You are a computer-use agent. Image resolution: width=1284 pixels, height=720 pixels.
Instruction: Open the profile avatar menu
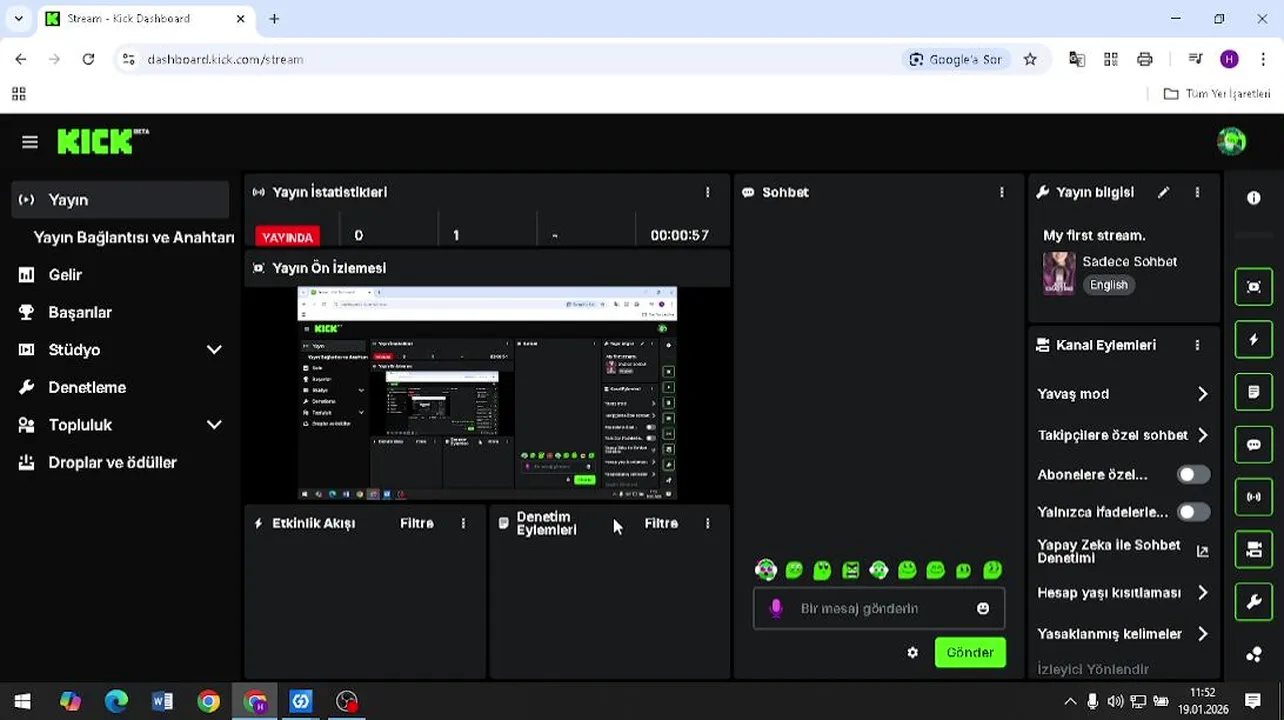point(1231,141)
